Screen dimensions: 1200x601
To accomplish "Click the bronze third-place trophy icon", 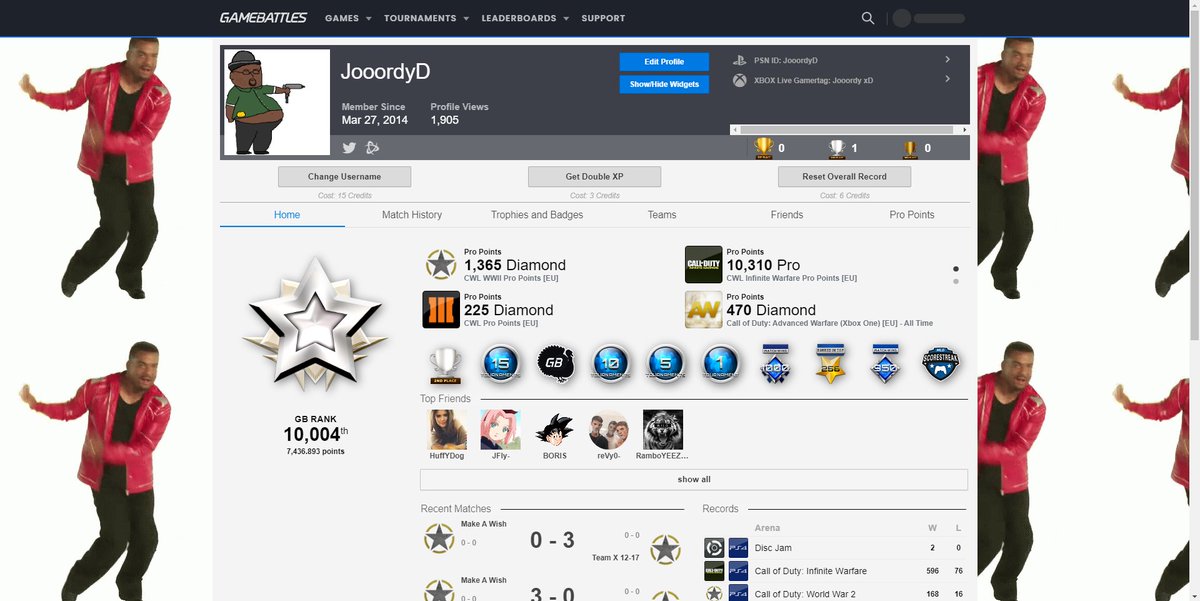I will pos(910,148).
